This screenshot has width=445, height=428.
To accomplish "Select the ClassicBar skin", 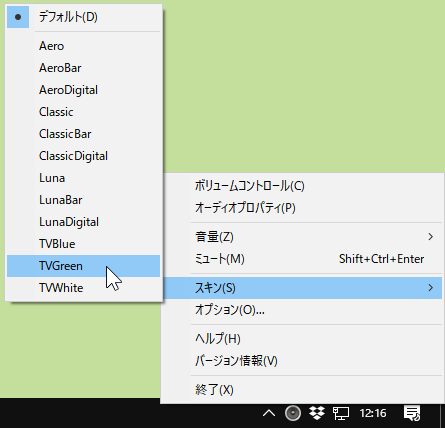I will (83, 134).
